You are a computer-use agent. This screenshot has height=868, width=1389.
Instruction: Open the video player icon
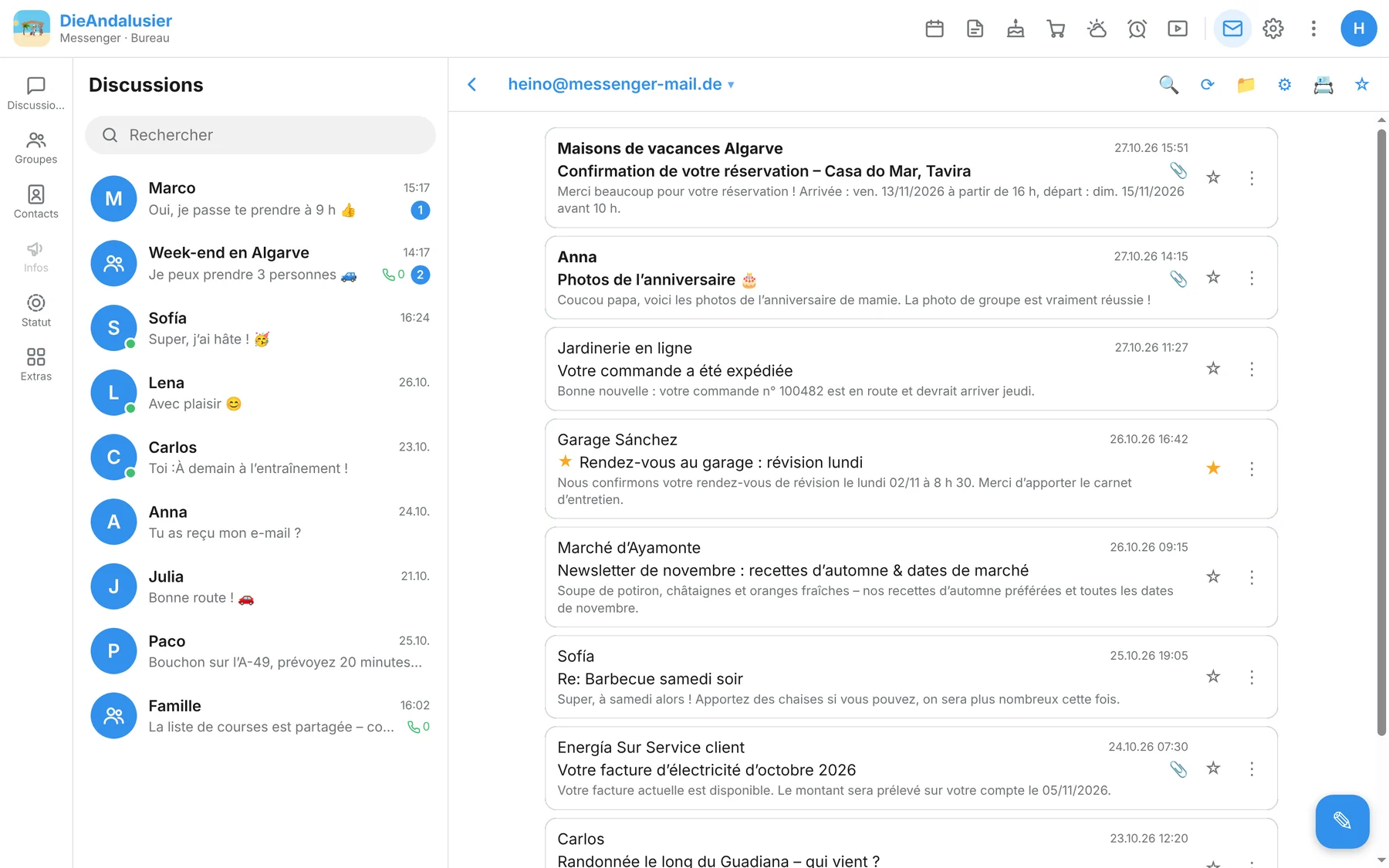[x=1178, y=29]
